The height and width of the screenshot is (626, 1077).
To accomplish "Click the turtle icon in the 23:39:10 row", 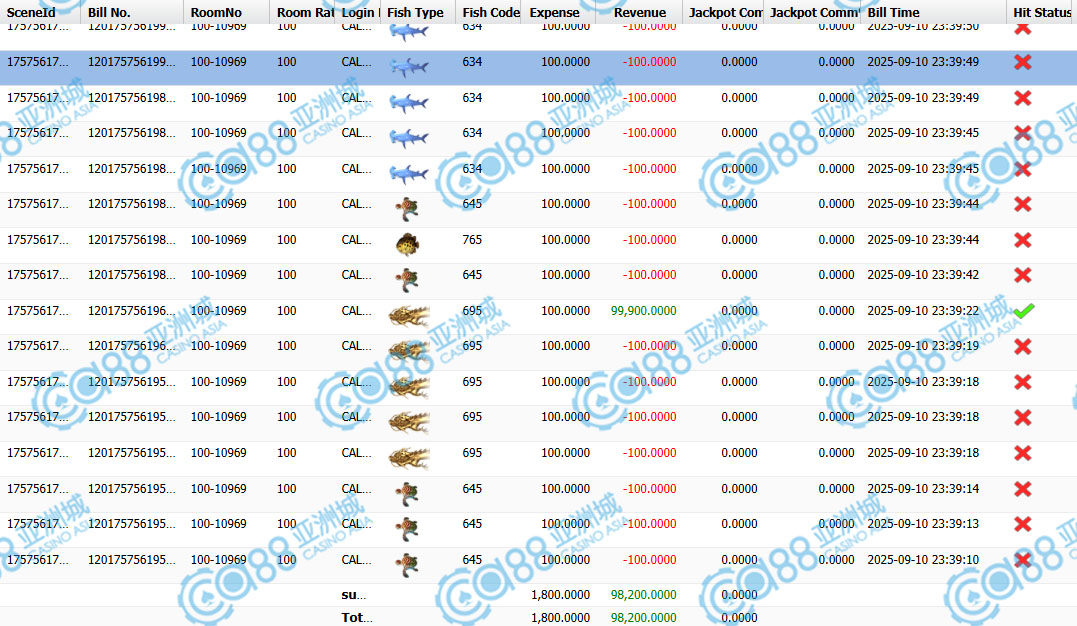I will [x=406, y=561].
